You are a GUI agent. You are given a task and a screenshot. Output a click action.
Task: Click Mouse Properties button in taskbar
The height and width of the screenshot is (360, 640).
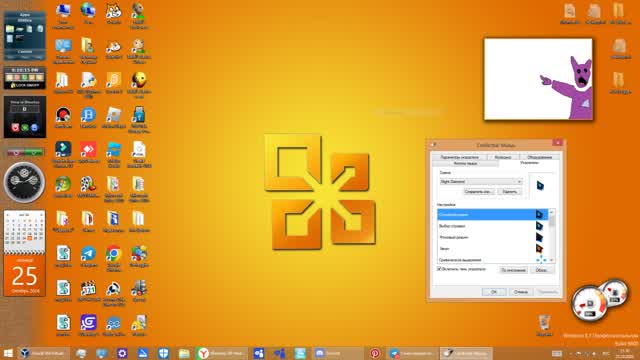point(466,353)
